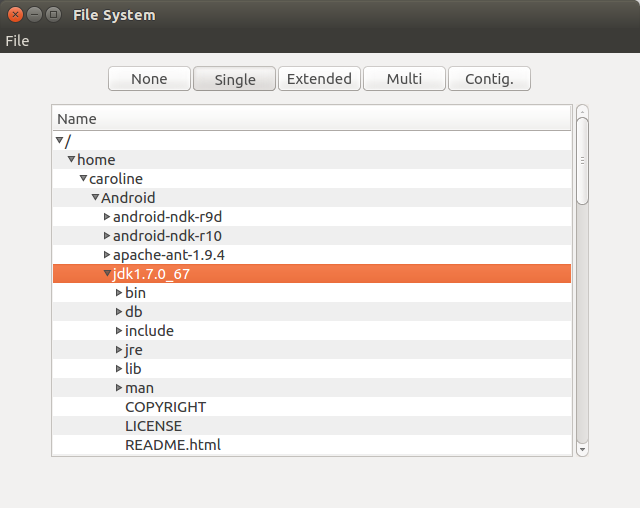Activate Contig. selection mode
This screenshot has width=640, height=508.
point(489,79)
